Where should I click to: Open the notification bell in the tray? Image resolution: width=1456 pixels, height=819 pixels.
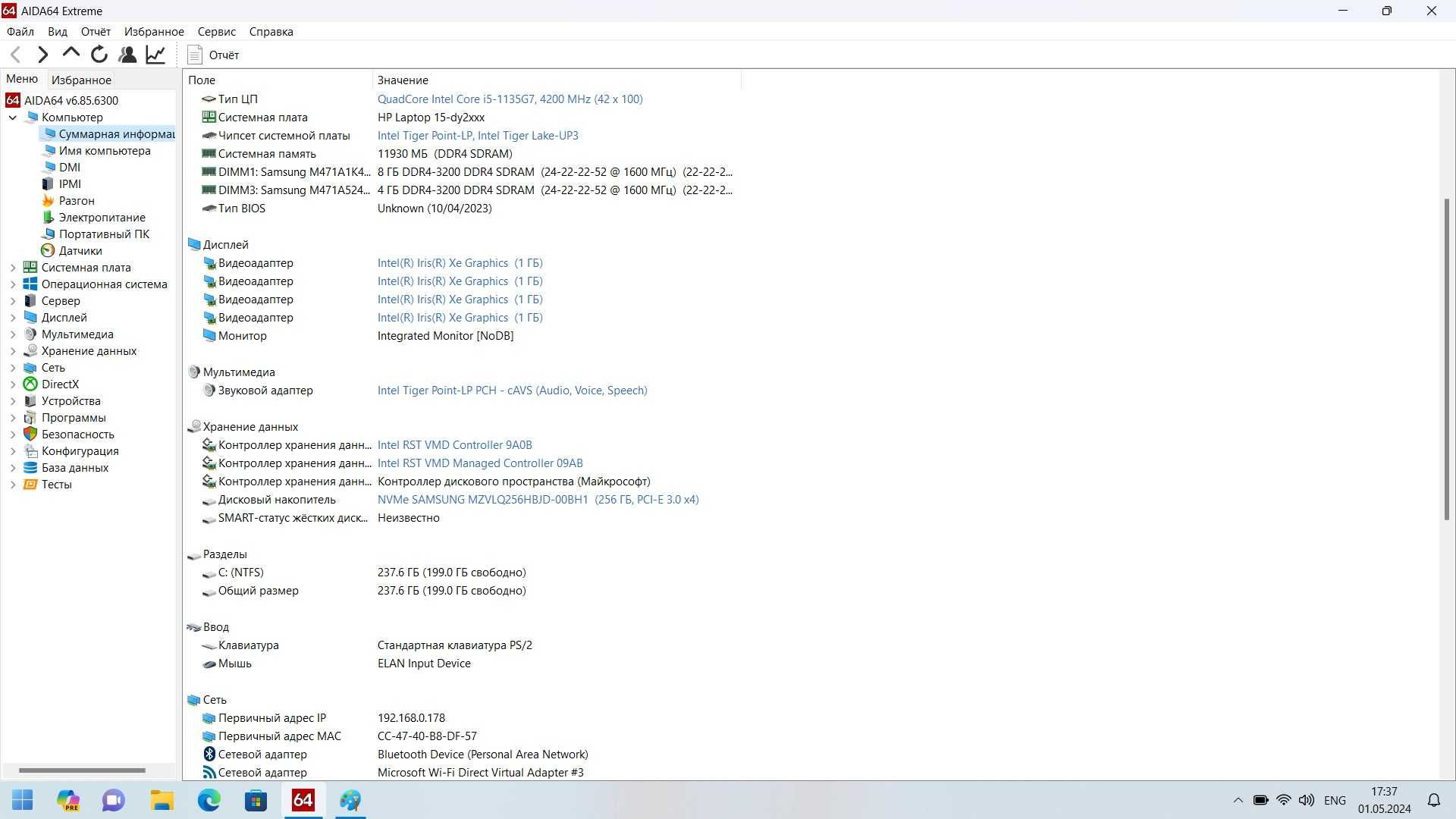point(1434,800)
